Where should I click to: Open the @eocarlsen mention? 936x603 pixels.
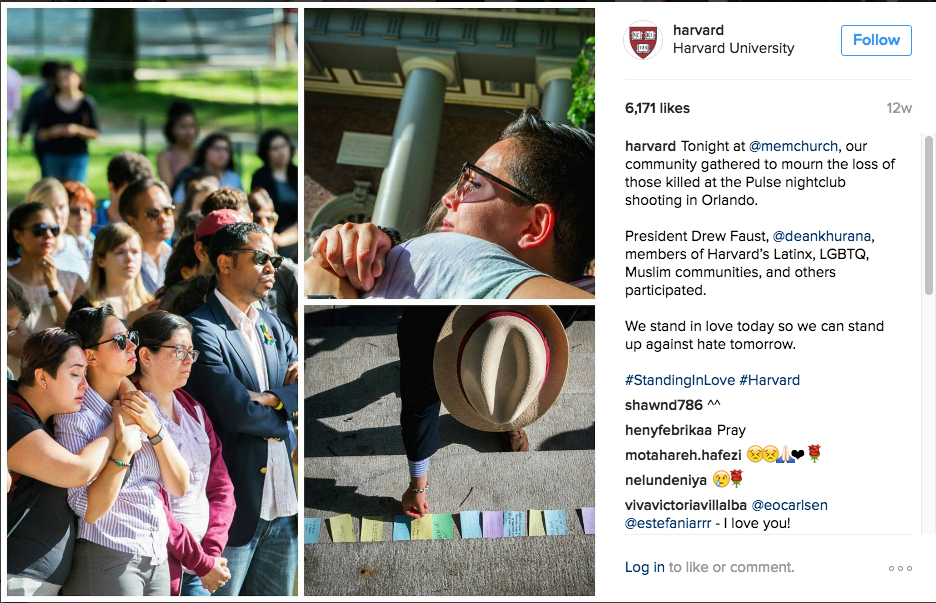point(789,505)
